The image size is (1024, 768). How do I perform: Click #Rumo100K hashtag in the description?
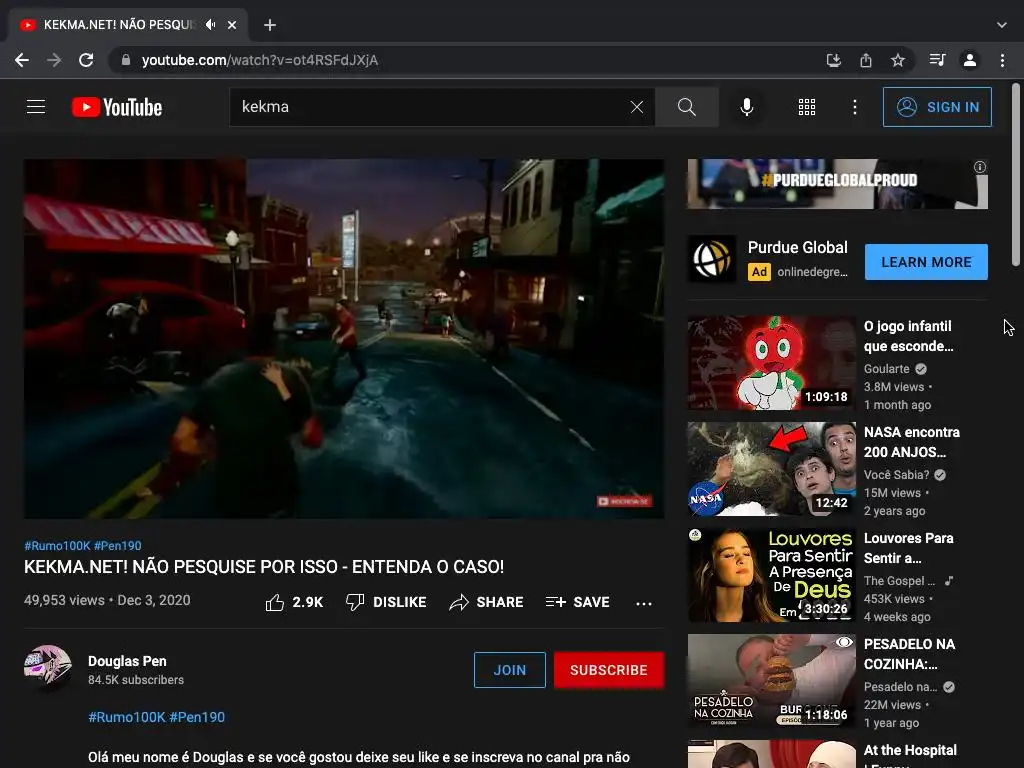coord(127,717)
